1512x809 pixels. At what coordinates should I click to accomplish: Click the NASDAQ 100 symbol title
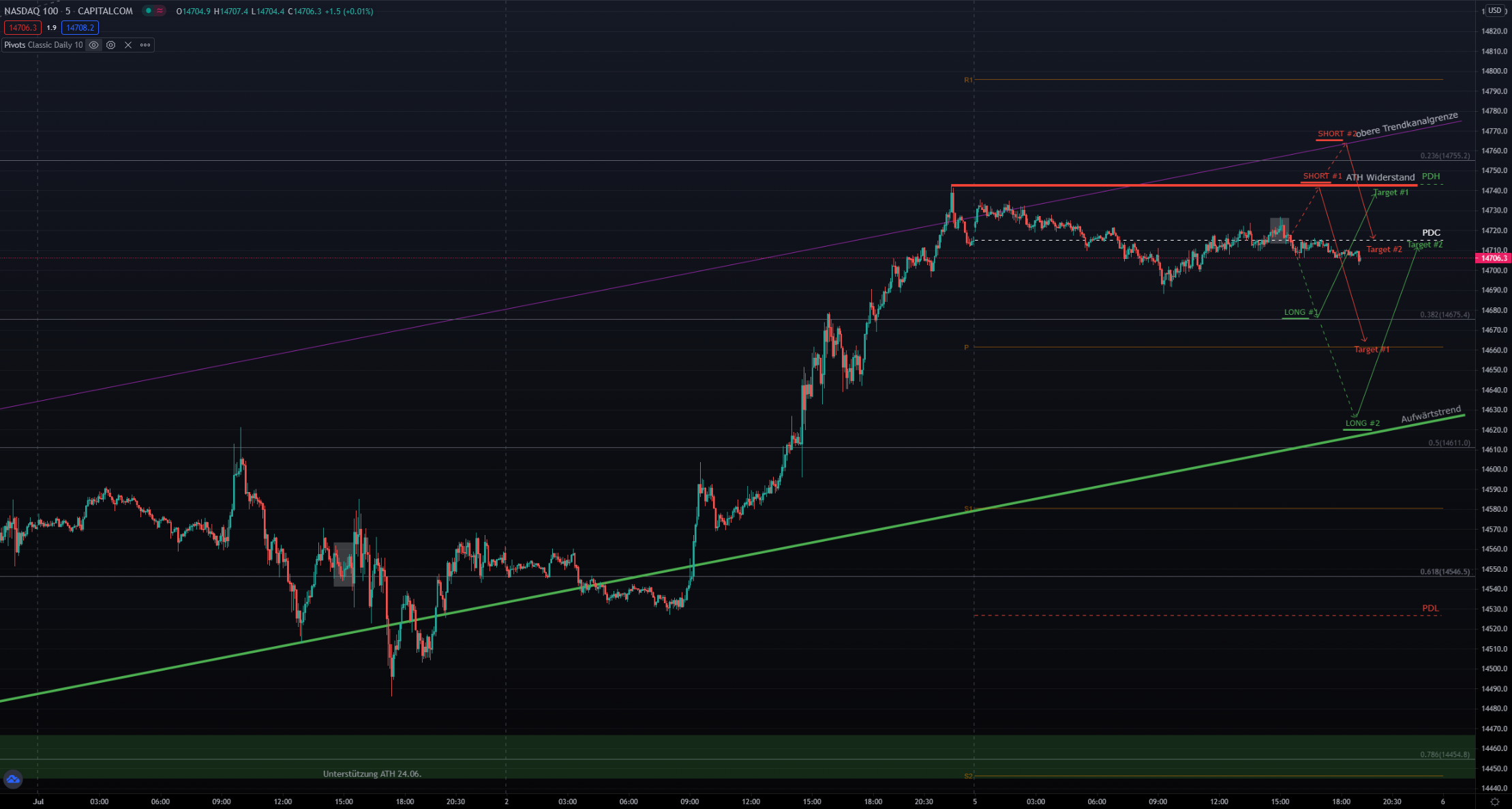pyautogui.click(x=31, y=11)
